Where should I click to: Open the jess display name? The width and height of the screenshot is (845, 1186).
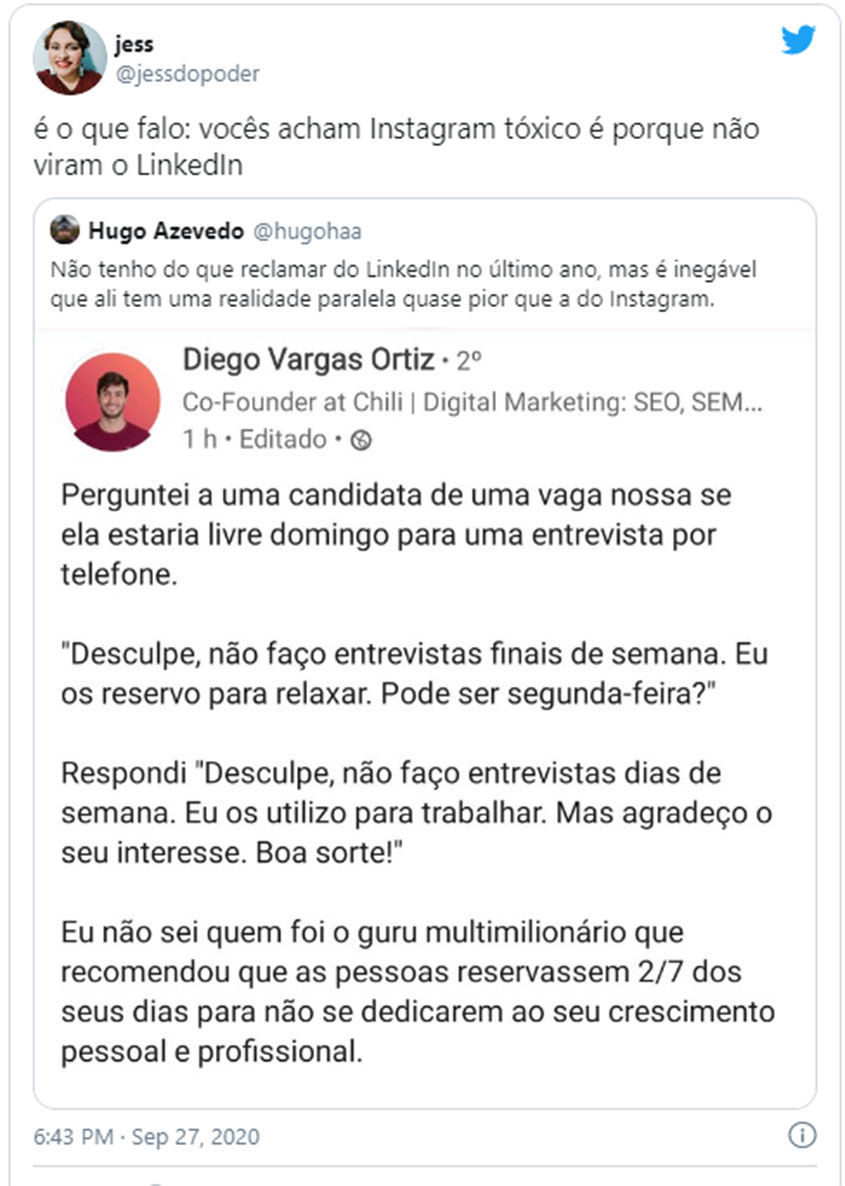tap(134, 45)
